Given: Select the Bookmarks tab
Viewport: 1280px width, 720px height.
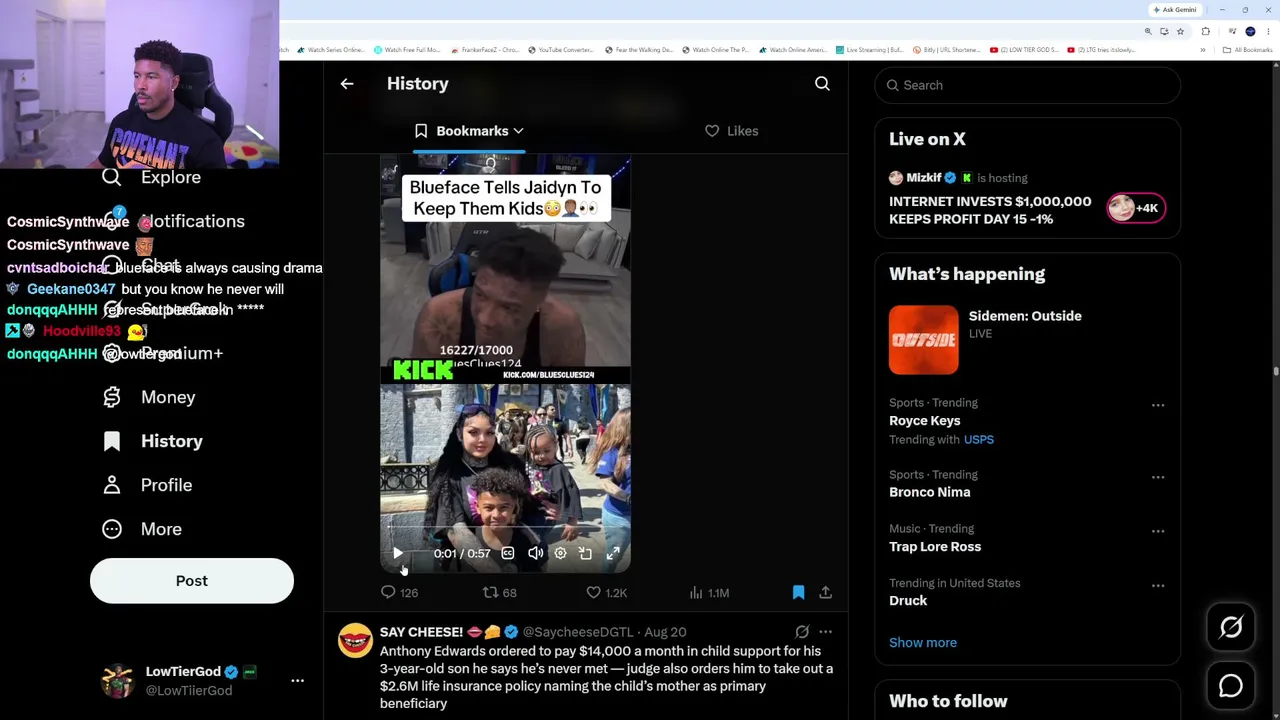Looking at the screenshot, I should coord(469,131).
